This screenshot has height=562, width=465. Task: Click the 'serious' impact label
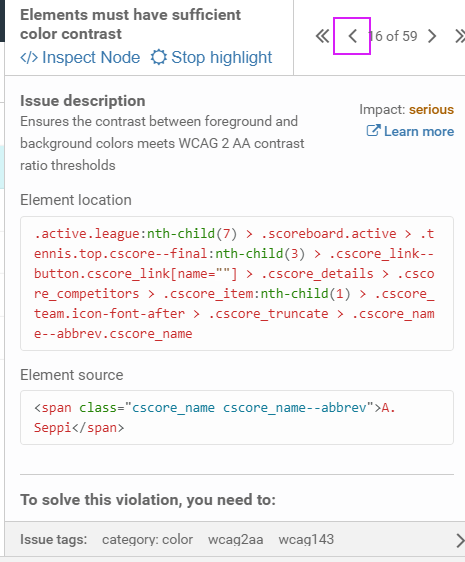pos(432,110)
